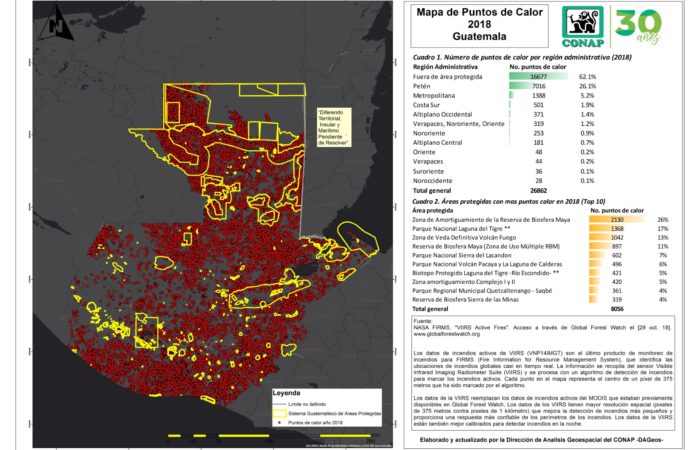
Task: Click the 26.1% percentage value
Action: tap(587, 86)
